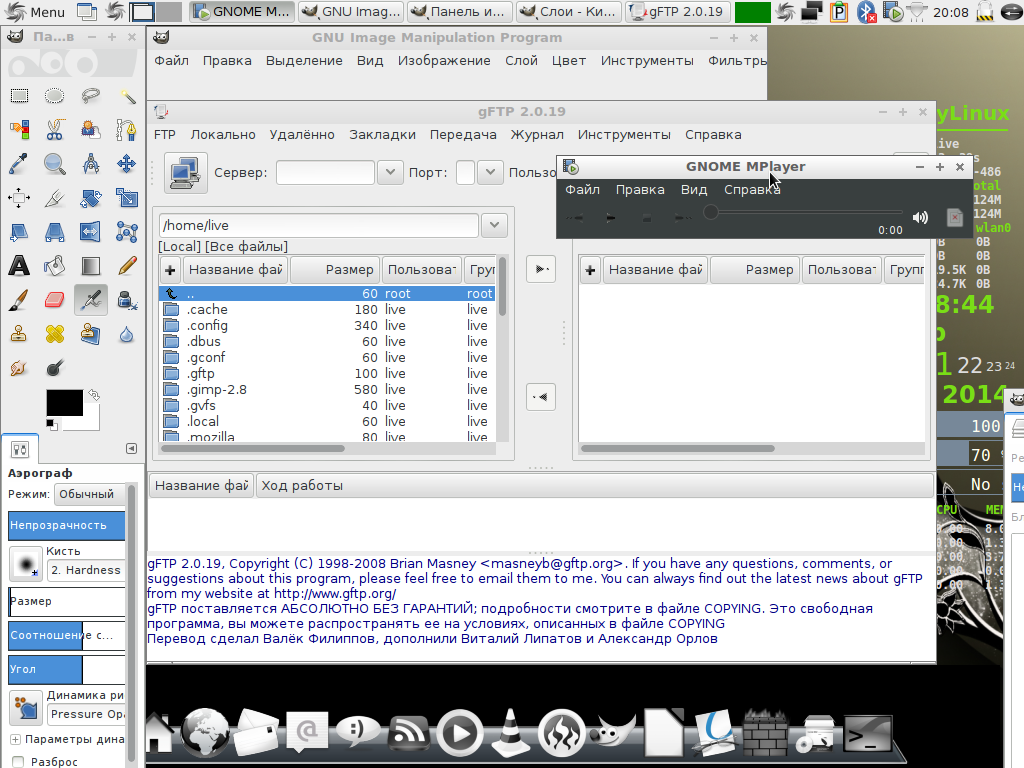Click the volume speaker icon in GNOME MPlayer

(920, 217)
